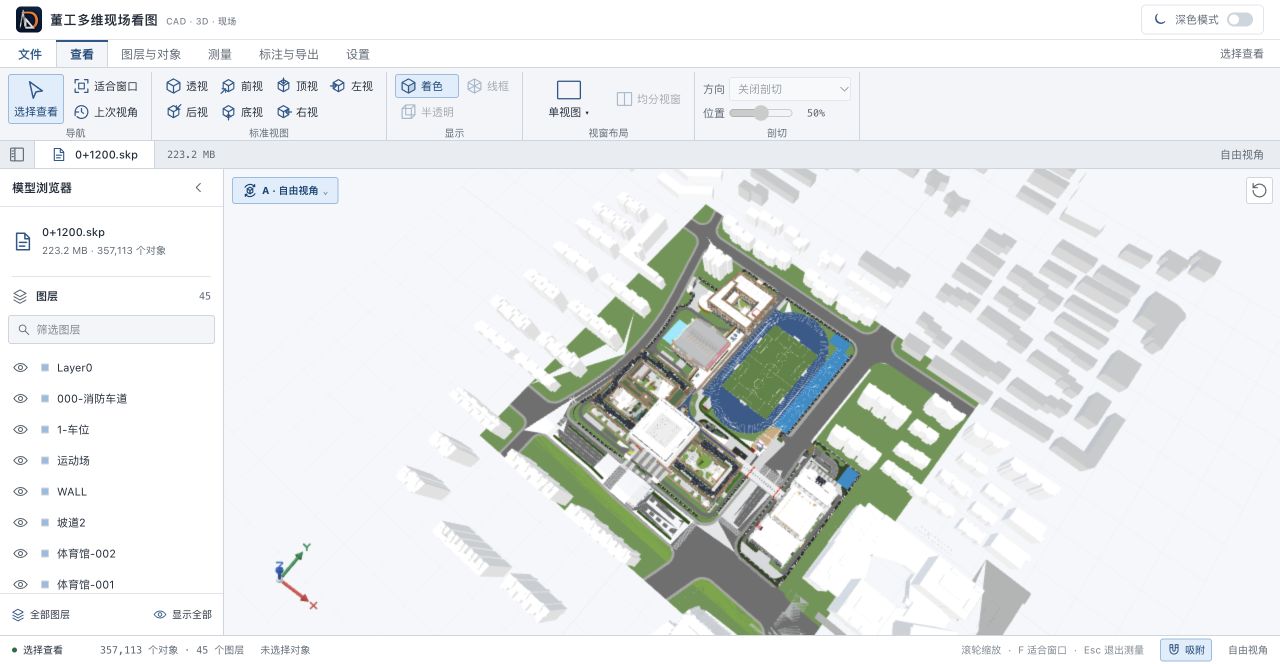
Task: Select the 体育馆-001 layer row
Action: point(111,584)
